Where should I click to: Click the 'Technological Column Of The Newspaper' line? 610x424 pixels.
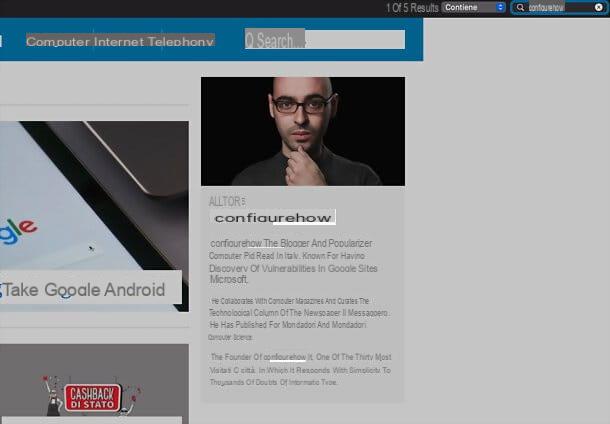[x=298, y=313]
